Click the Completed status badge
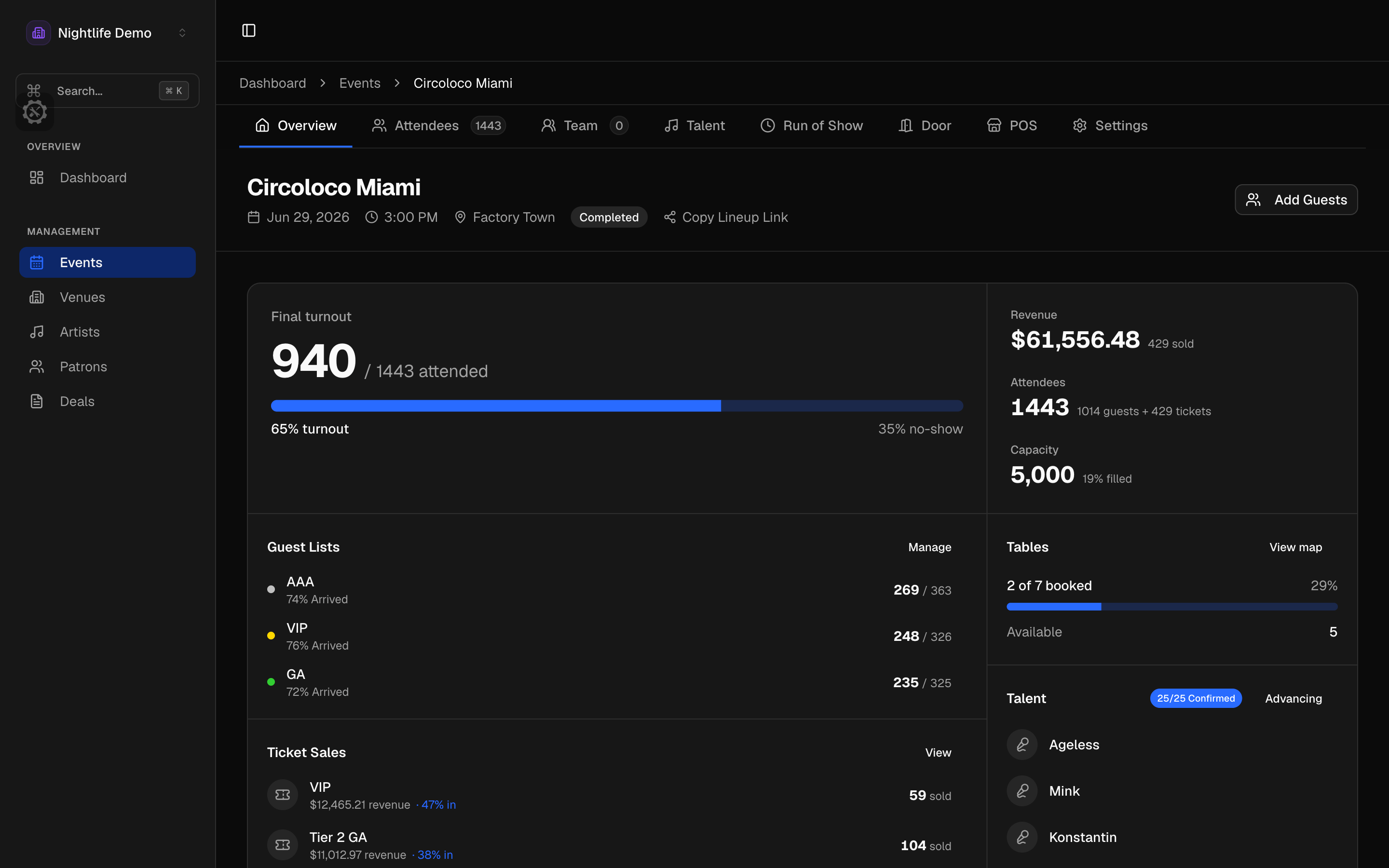 609,217
